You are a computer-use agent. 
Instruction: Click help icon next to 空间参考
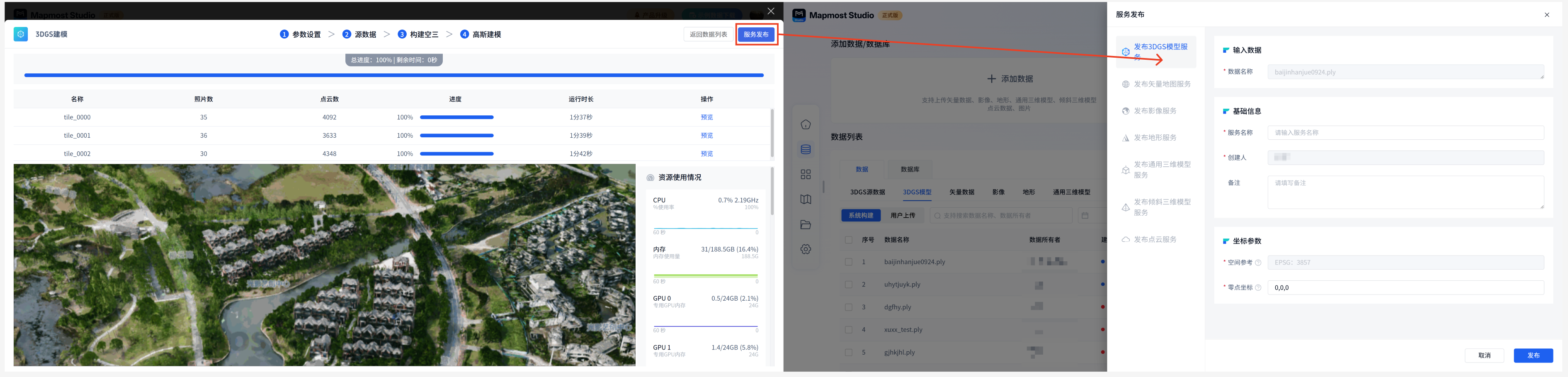1257,263
